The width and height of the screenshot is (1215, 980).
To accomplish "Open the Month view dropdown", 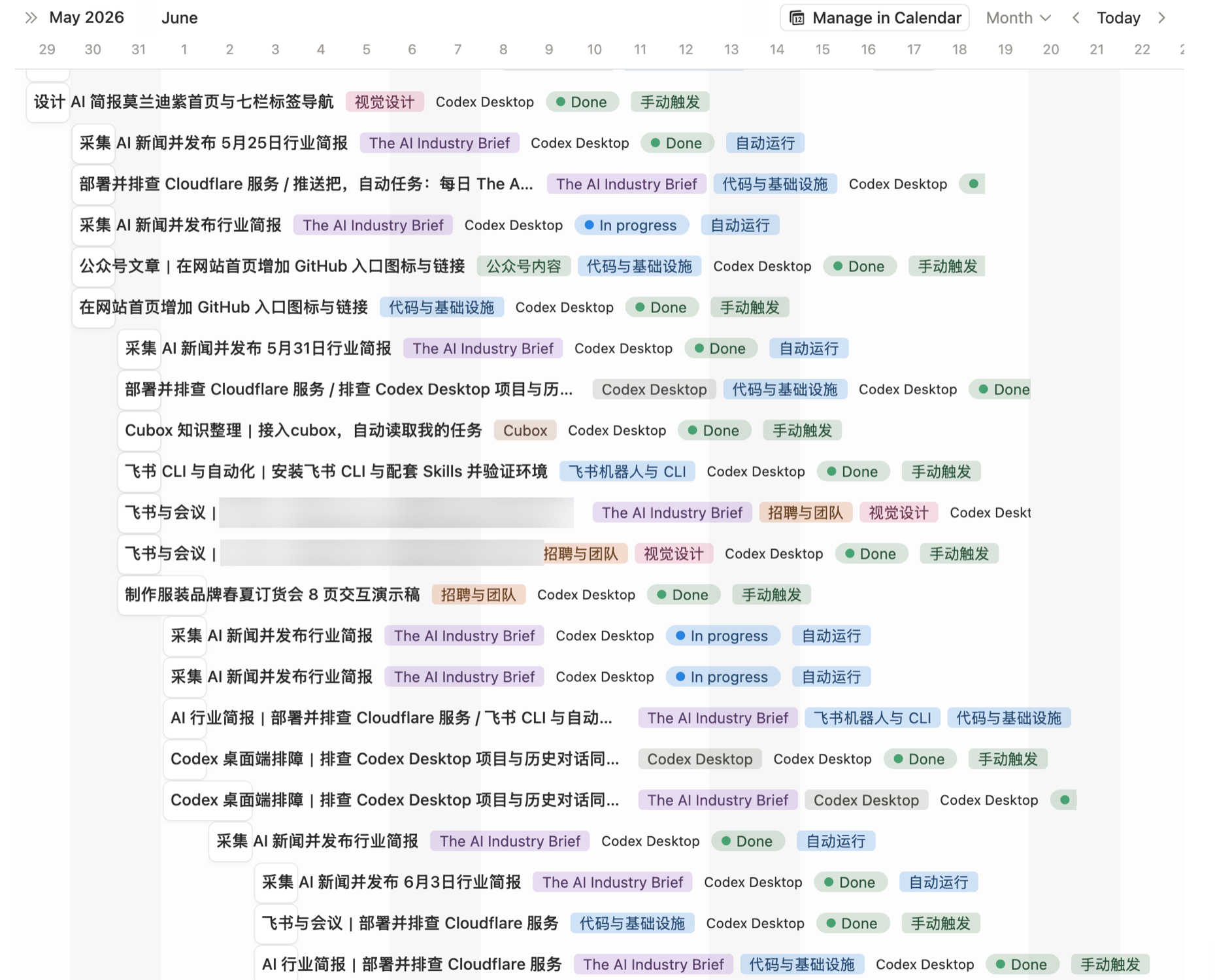I will point(1018,18).
